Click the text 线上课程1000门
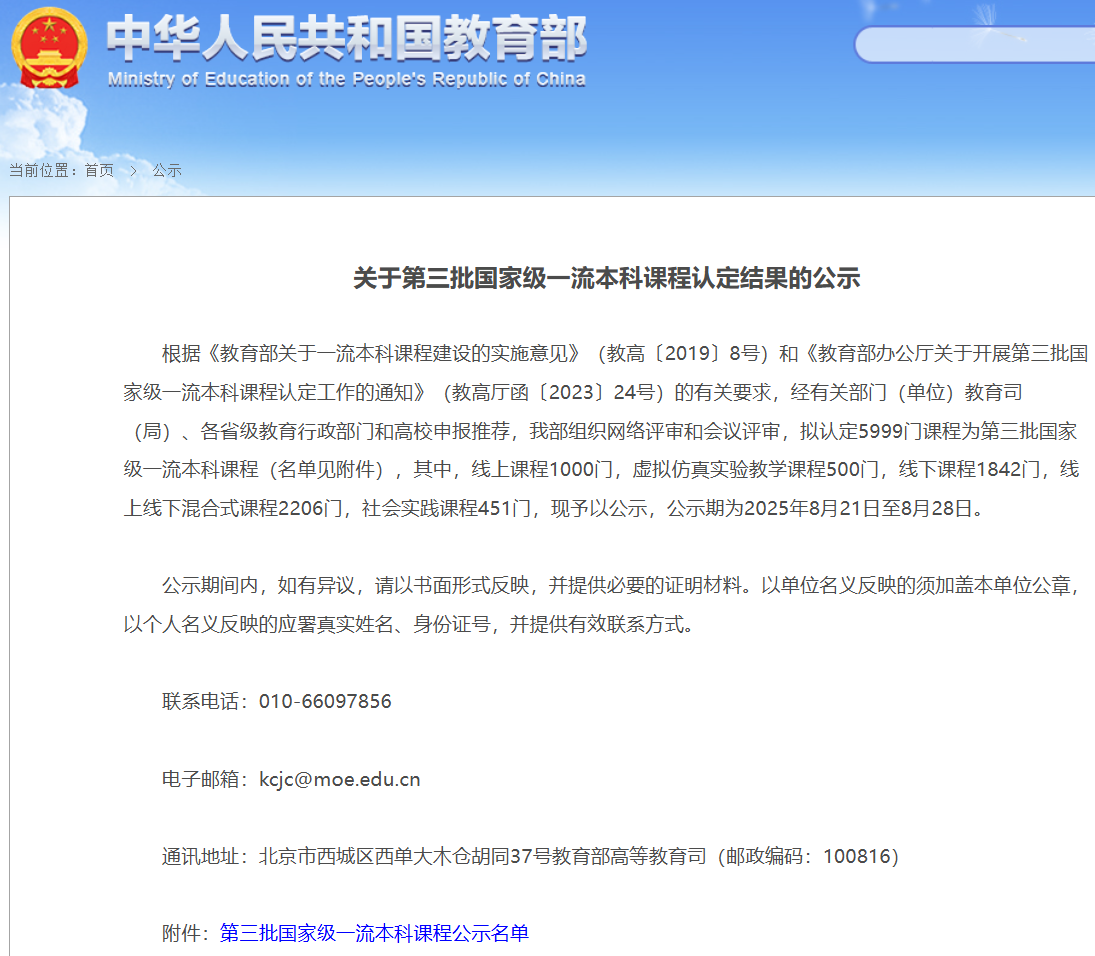This screenshot has height=956, width=1095. (543, 469)
